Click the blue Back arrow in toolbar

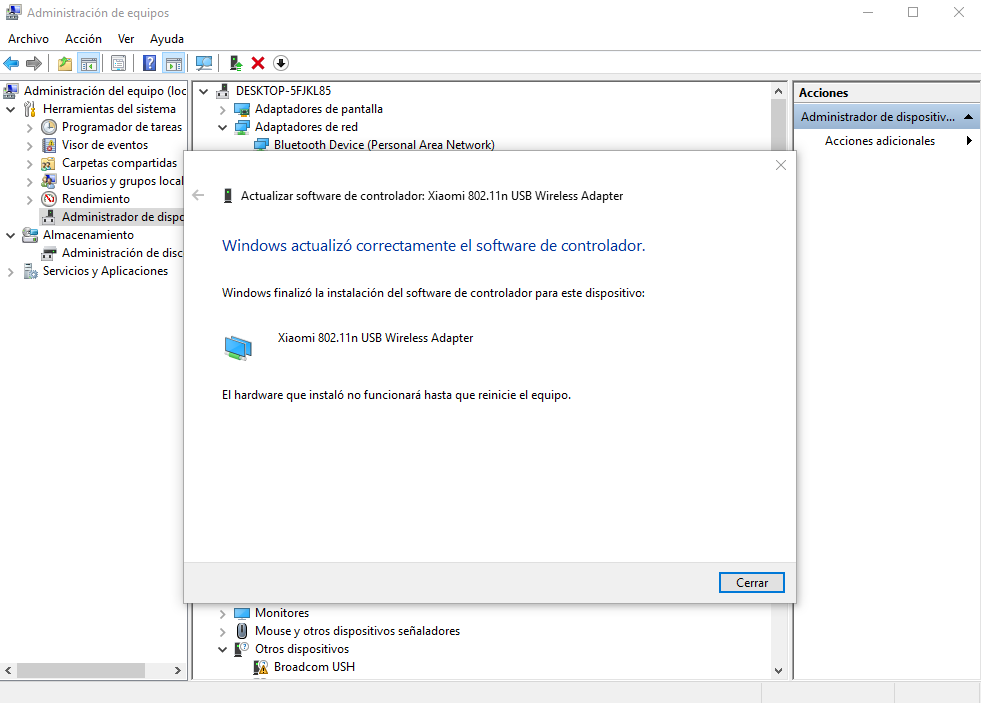(11, 63)
